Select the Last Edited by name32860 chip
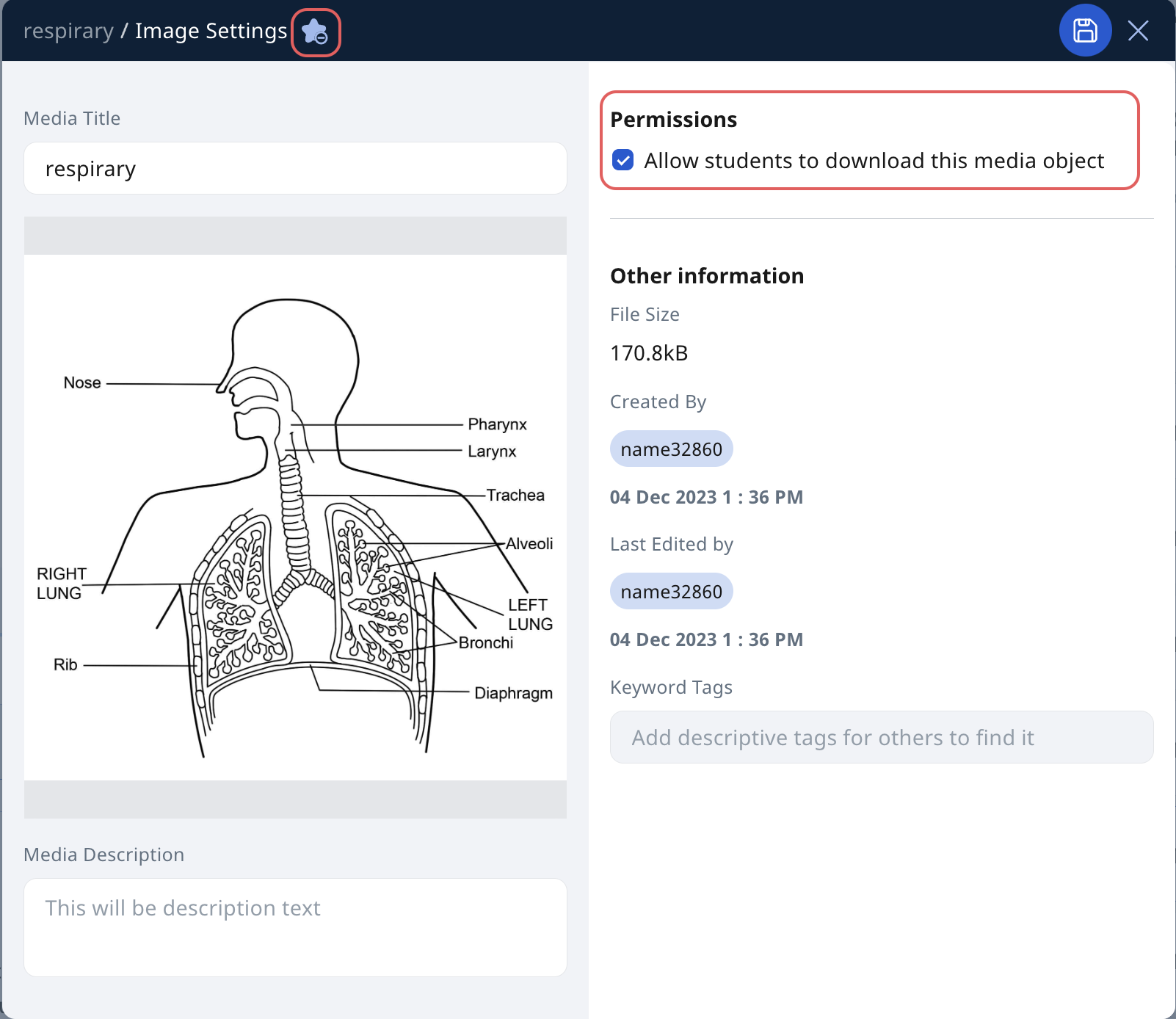Screen dimensions: 1176x1019 [672, 591]
